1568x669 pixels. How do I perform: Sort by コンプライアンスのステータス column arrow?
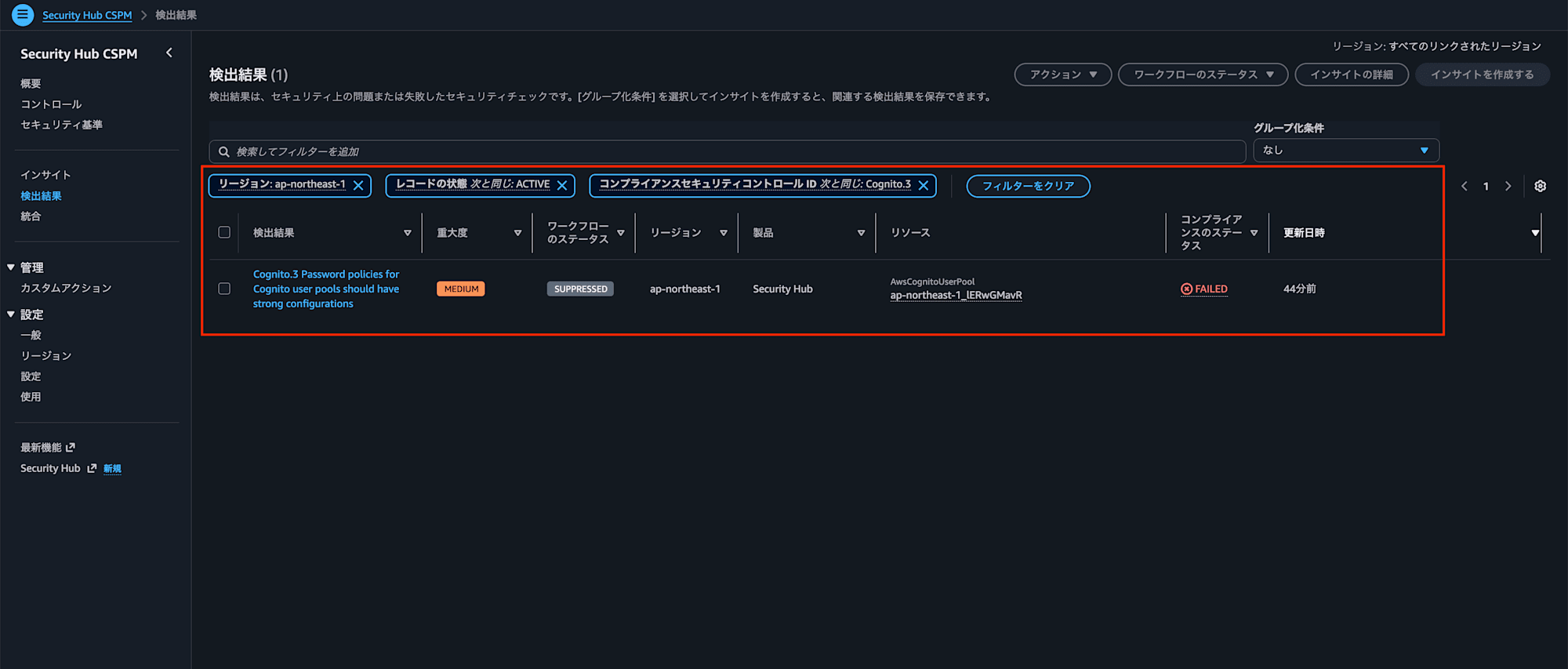click(1254, 233)
